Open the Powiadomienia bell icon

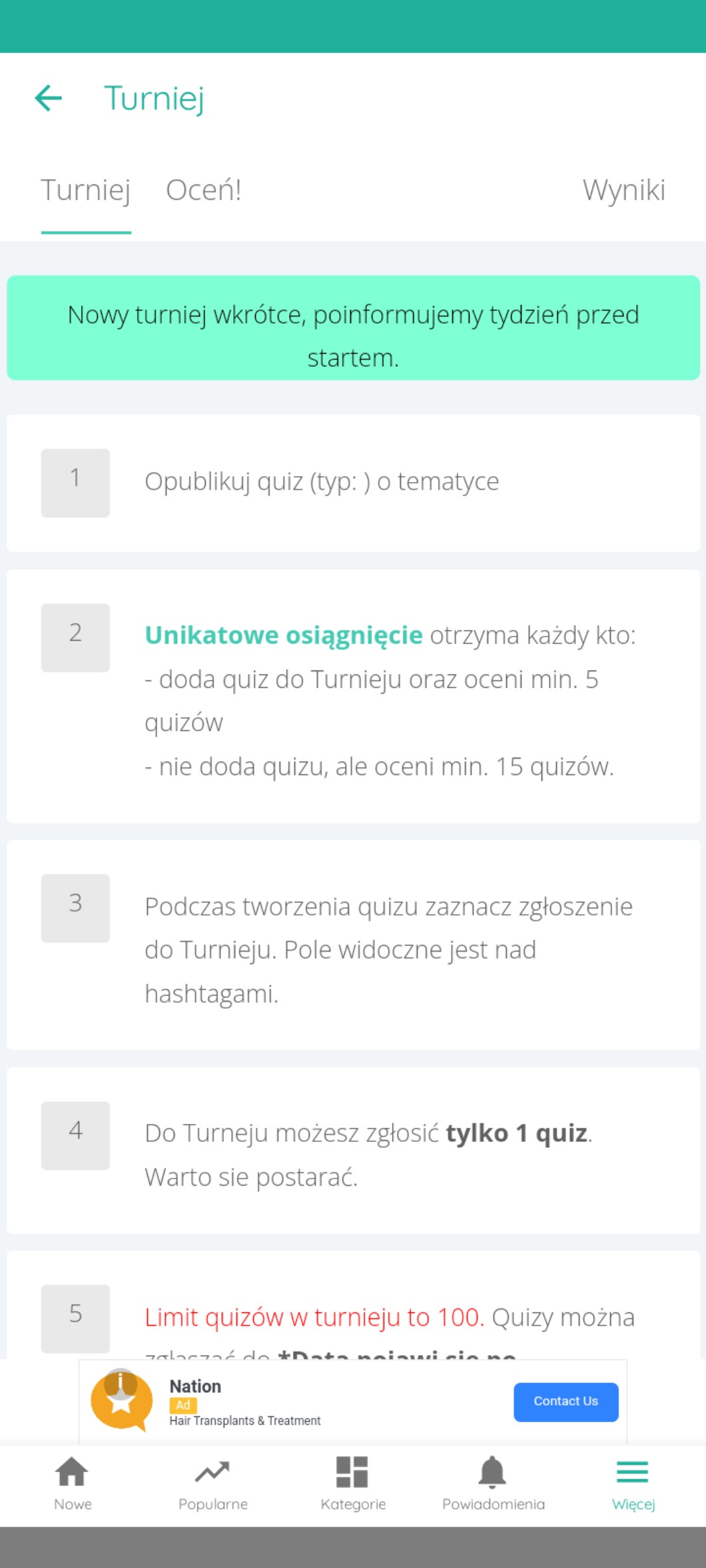(x=493, y=1471)
